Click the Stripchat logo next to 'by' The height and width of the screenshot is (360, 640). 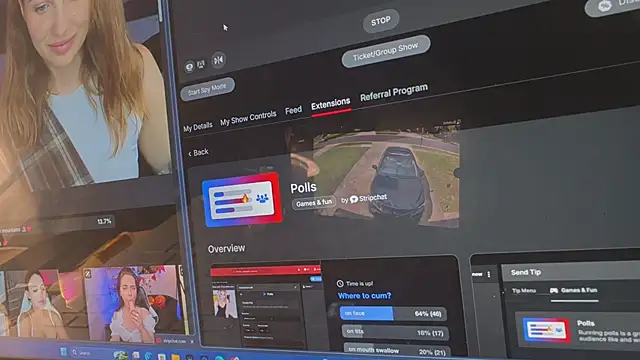[x=354, y=199]
